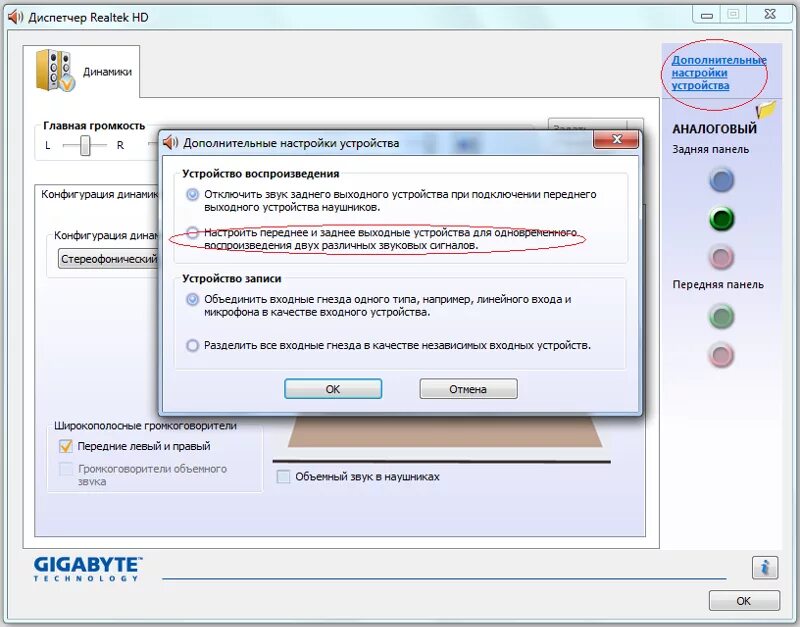800x627 pixels.
Task: Click the pink front panel jack
Action: coord(721,355)
